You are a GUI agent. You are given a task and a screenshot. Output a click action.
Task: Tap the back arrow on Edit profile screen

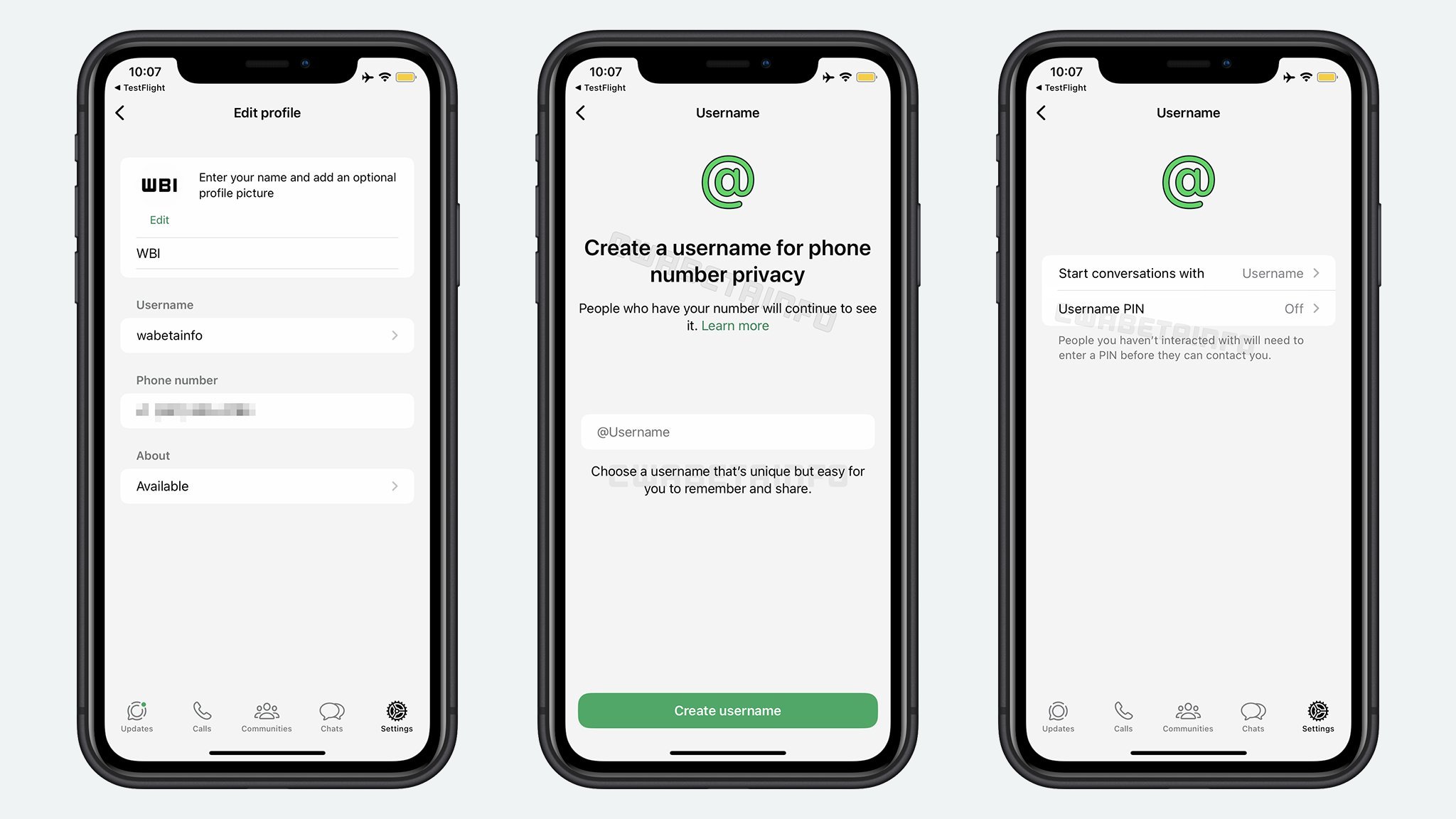coord(121,112)
